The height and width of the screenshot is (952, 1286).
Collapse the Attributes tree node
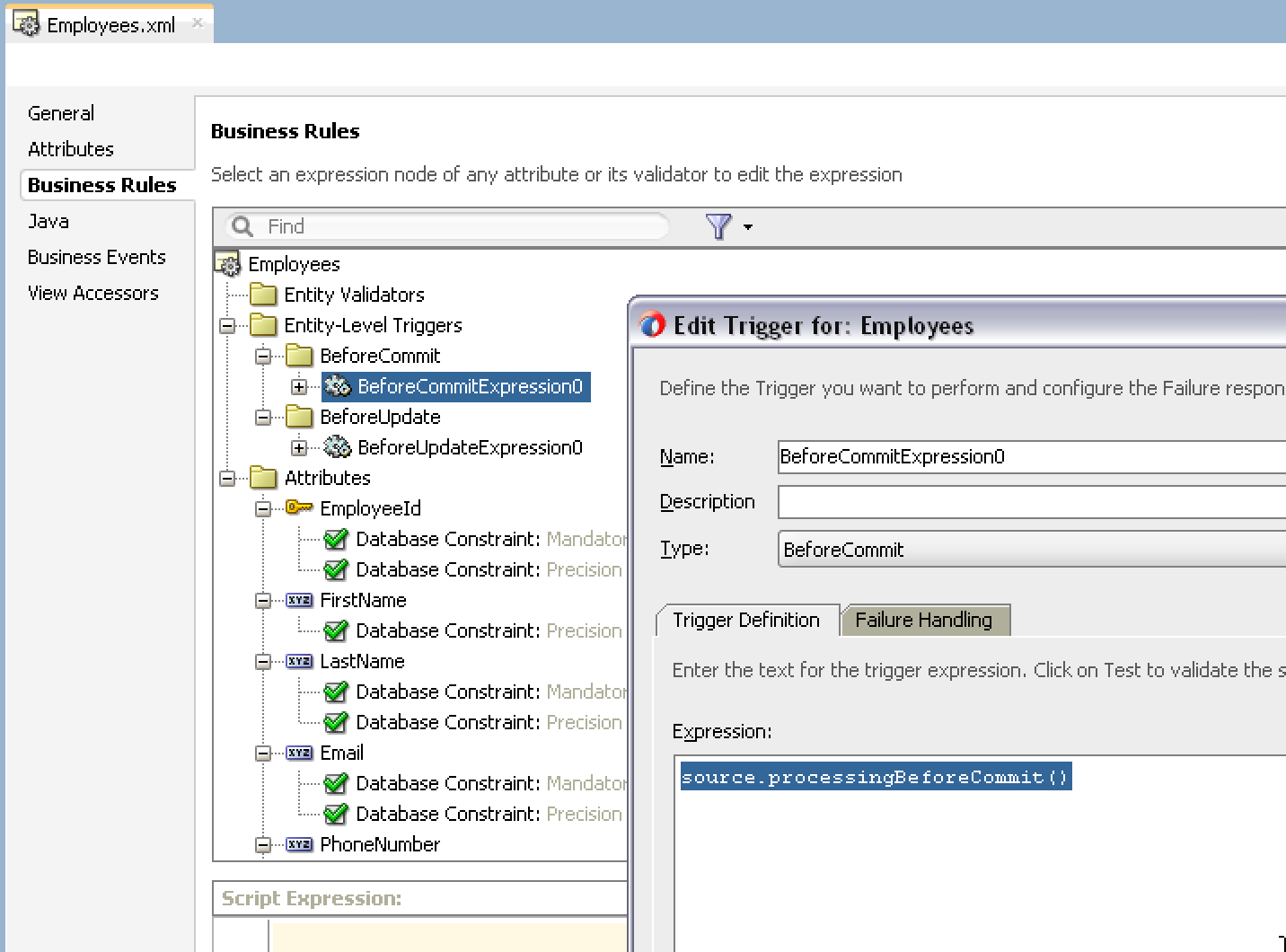click(227, 478)
